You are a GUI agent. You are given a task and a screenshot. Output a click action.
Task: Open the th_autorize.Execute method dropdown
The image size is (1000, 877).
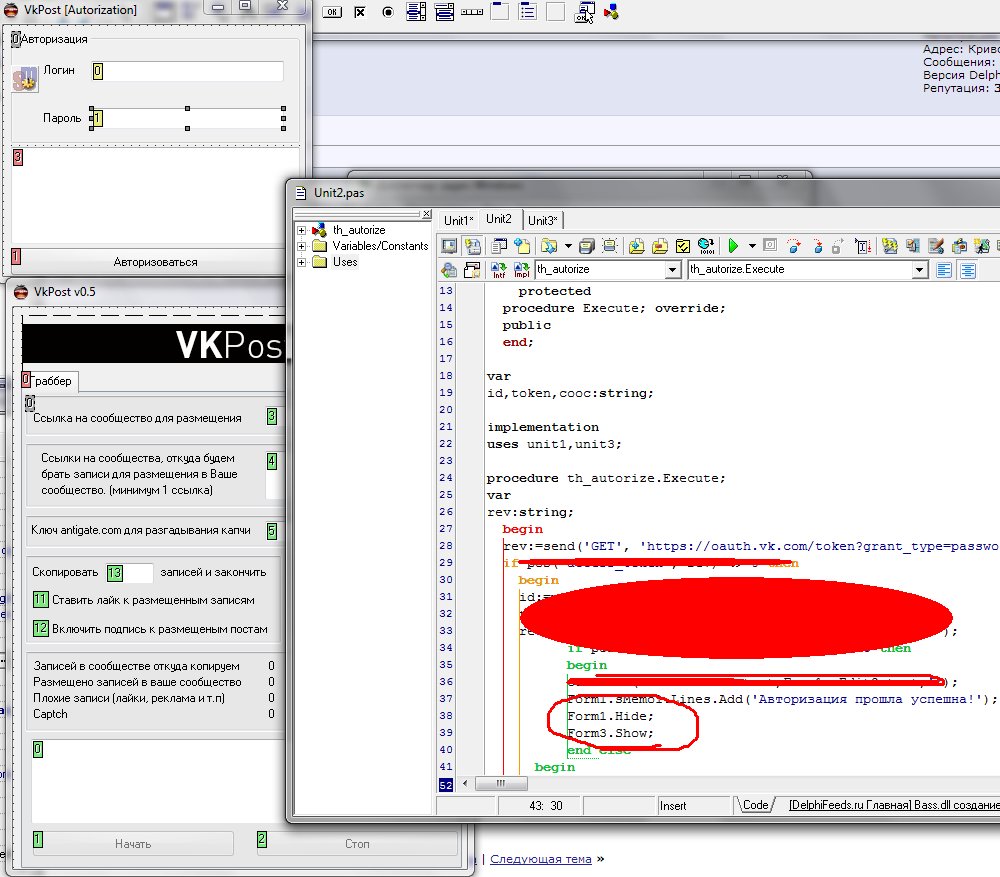click(x=919, y=270)
